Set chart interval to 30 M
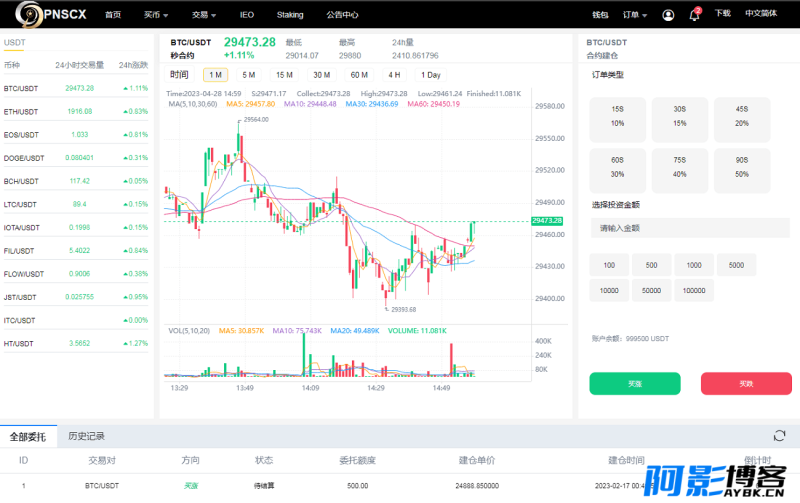Image resolution: width=800 pixels, height=503 pixels. (x=321, y=75)
